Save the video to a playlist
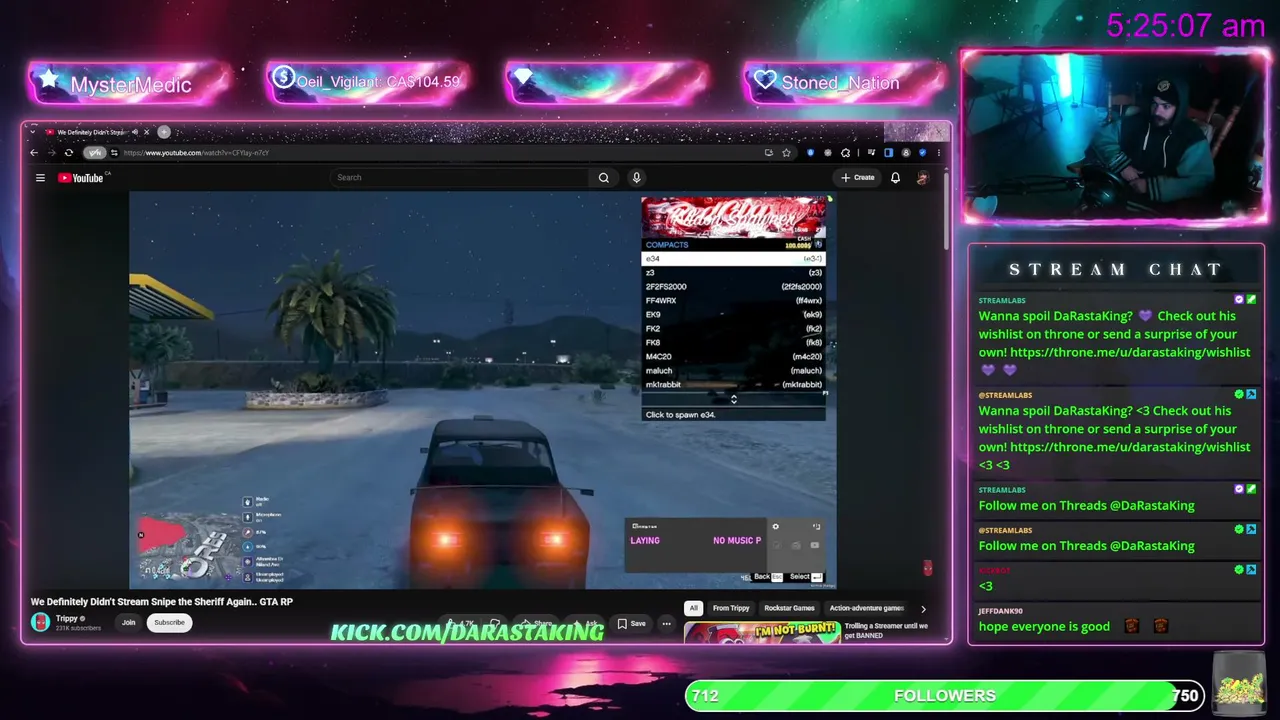 [631, 624]
